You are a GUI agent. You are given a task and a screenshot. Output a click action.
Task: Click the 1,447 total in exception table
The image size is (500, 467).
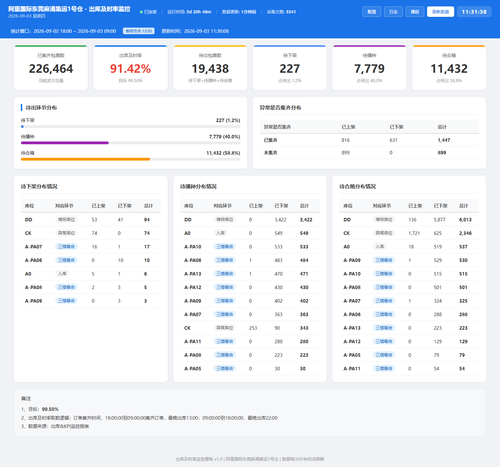click(x=444, y=140)
